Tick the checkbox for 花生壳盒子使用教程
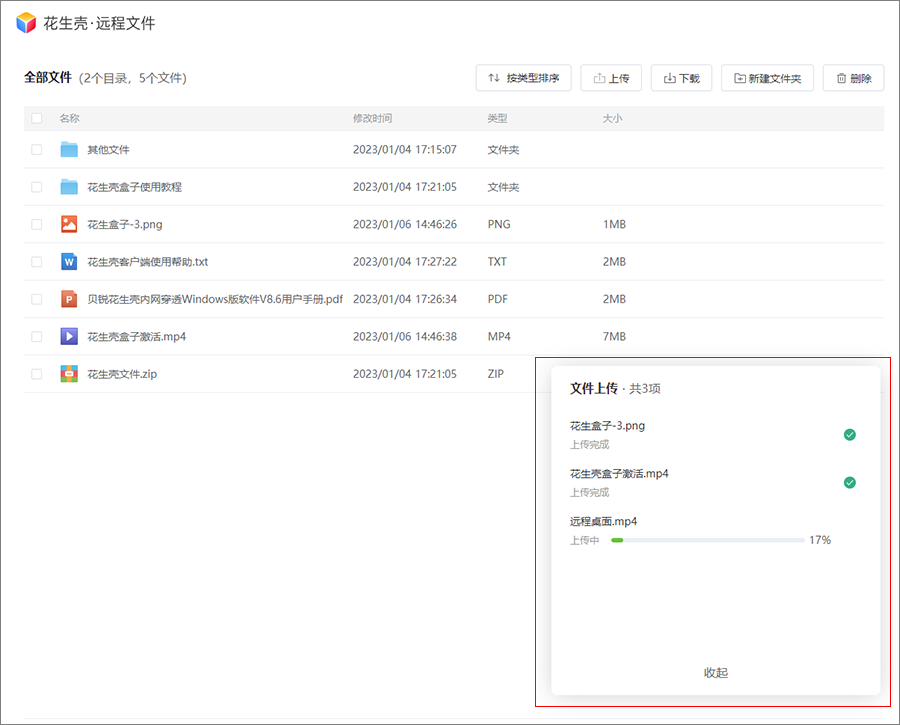The height and width of the screenshot is (725, 900). click(37, 187)
